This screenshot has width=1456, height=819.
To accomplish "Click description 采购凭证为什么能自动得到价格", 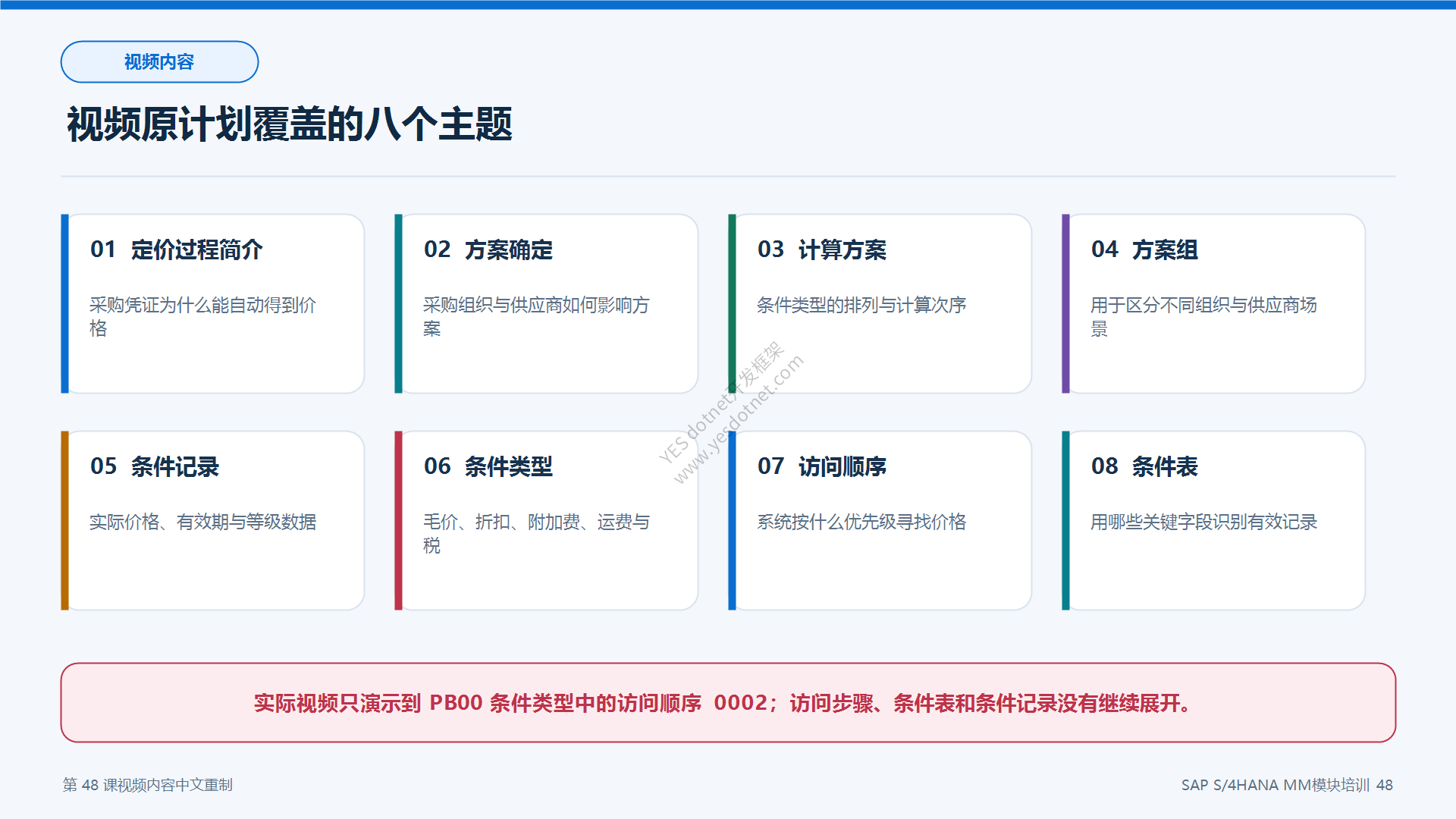I will click(x=202, y=316).
